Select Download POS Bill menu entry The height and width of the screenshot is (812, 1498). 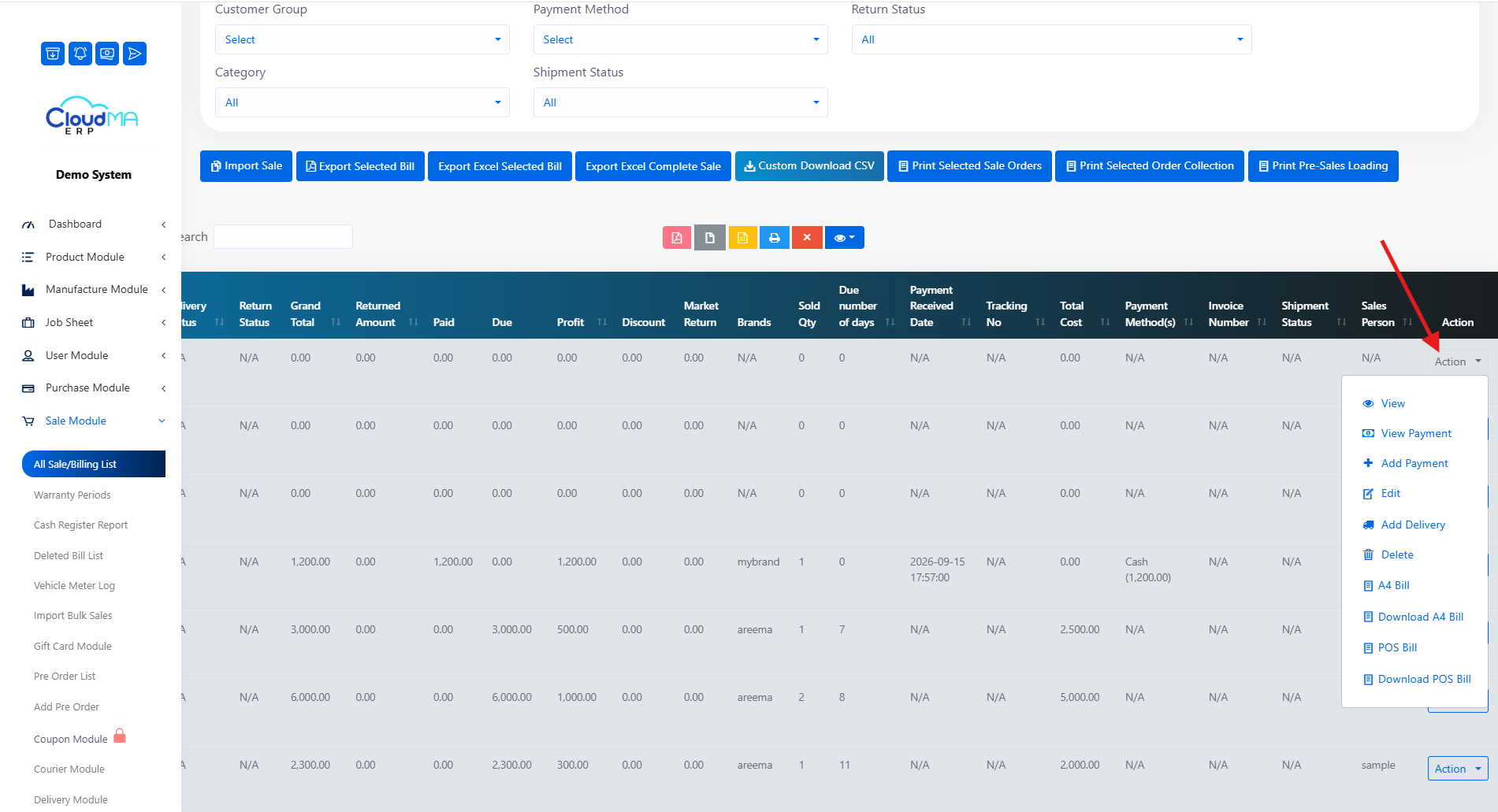click(x=1424, y=679)
